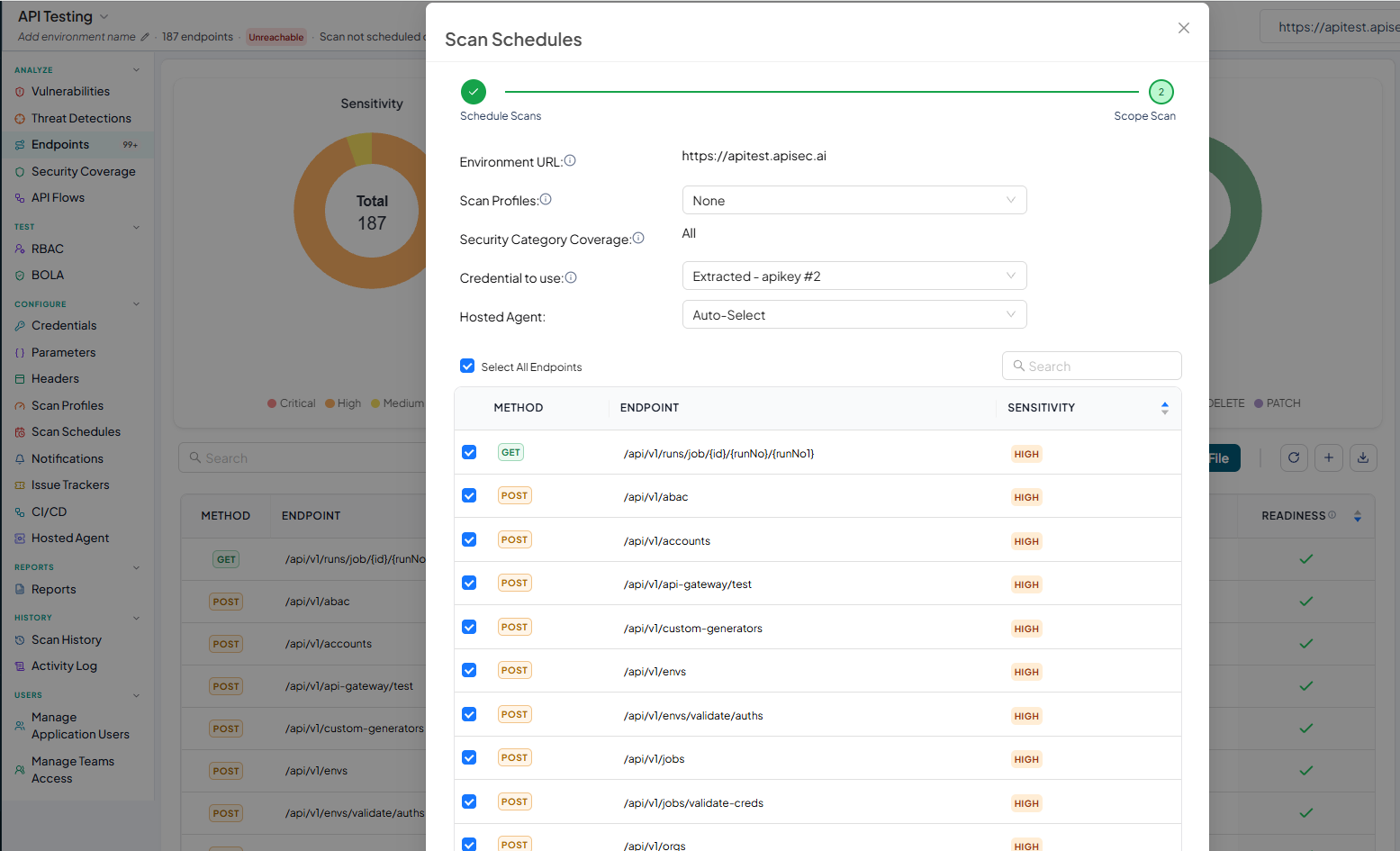Click the PATCH legend dot

tap(1259, 403)
